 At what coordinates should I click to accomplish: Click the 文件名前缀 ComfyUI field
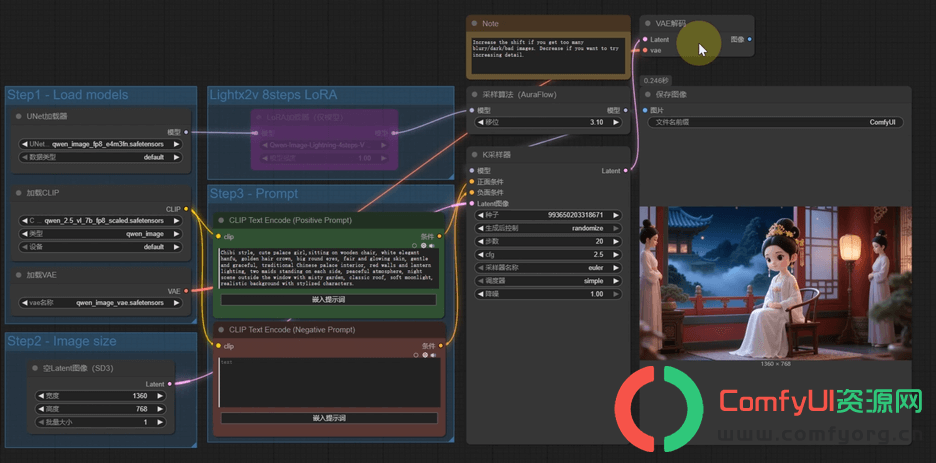775,122
